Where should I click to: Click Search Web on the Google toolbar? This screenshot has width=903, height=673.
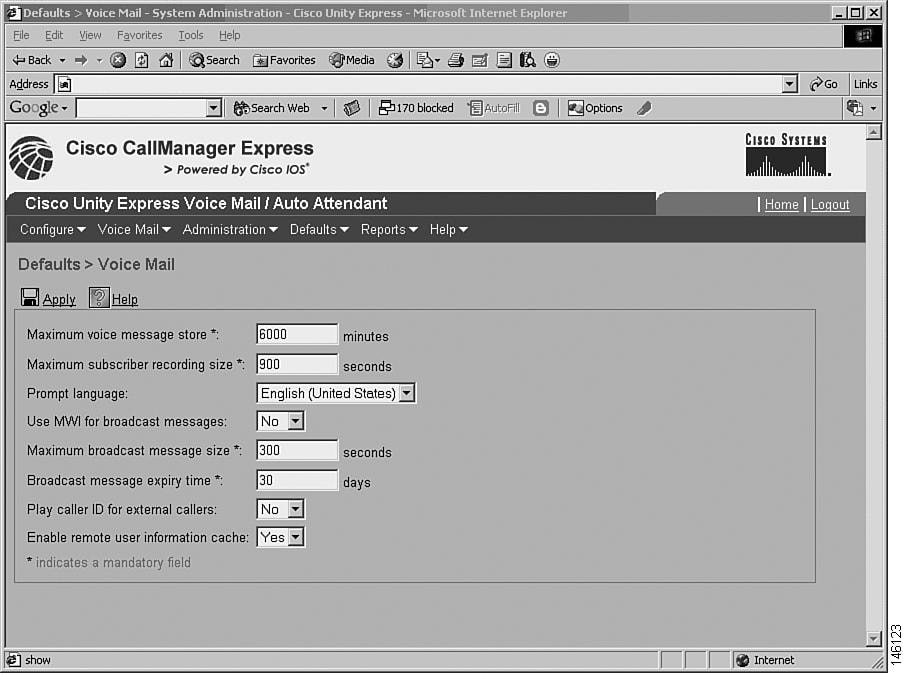272,108
